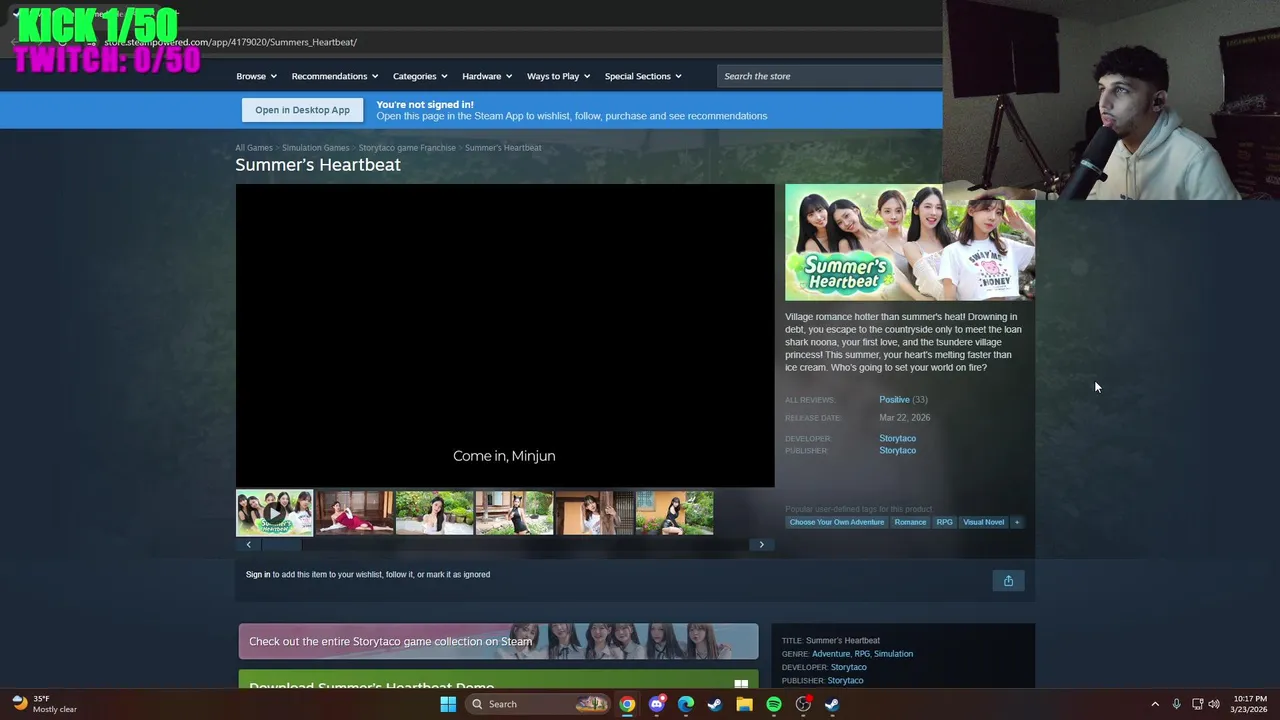Select the RPG tag
This screenshot has height=720, width=1280.
[x=944, y=522]
